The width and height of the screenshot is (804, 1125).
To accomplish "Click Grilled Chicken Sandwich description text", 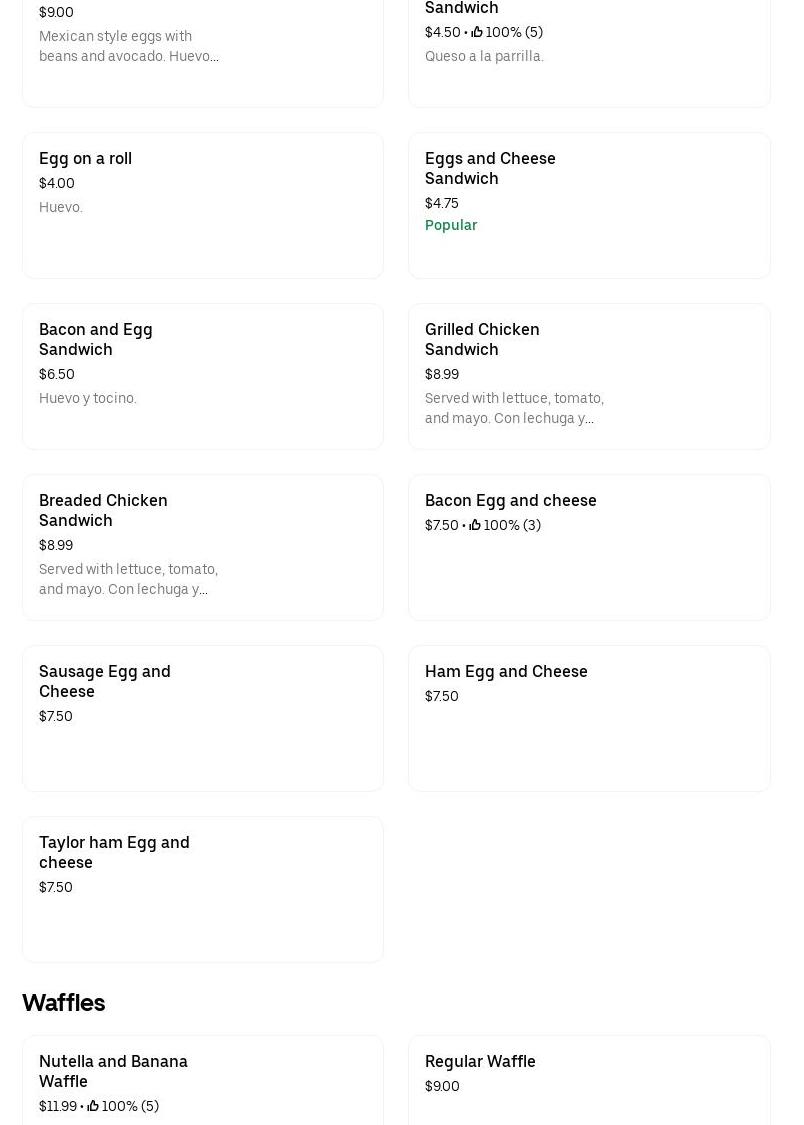I will 514,408.
